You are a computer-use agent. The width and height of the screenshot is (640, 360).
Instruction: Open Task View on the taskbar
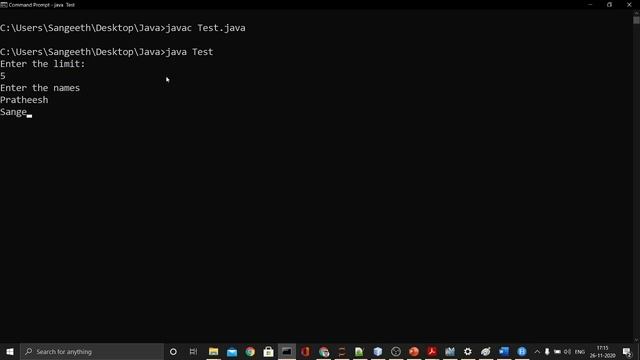pos(193,351)
